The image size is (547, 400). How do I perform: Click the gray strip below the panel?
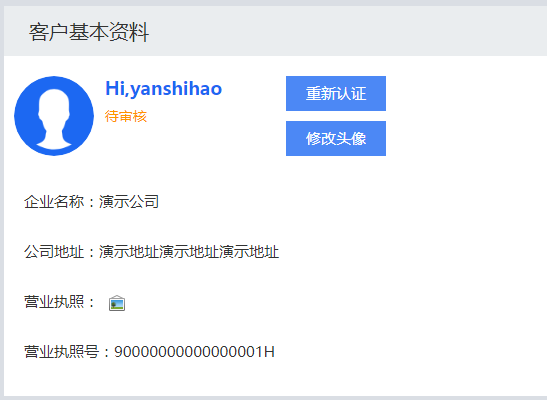[274, 398]
